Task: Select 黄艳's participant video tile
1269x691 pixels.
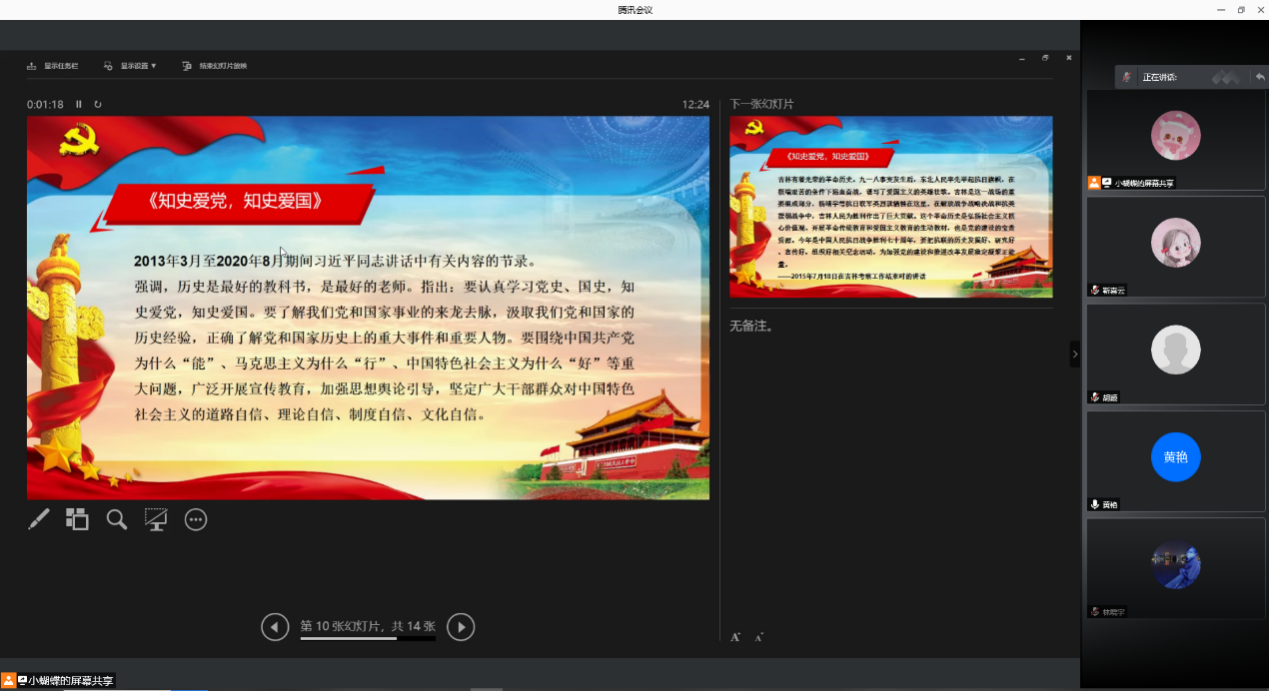Action: coord(1175,462)
